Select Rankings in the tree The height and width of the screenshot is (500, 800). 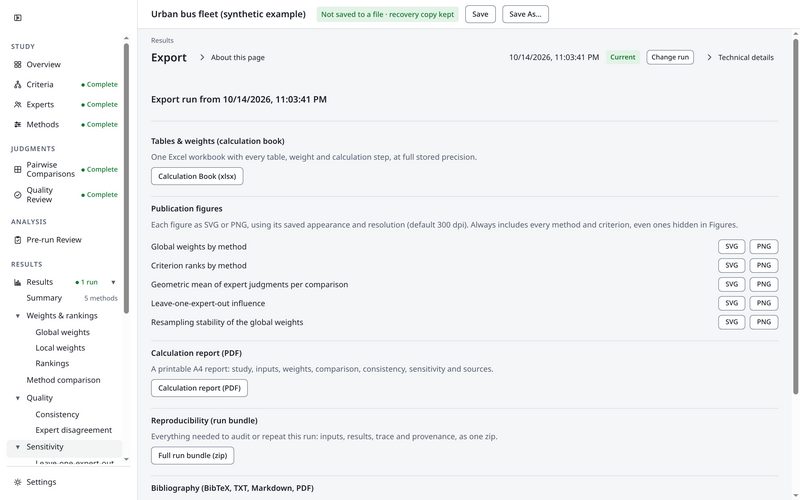tap(52, 364)
